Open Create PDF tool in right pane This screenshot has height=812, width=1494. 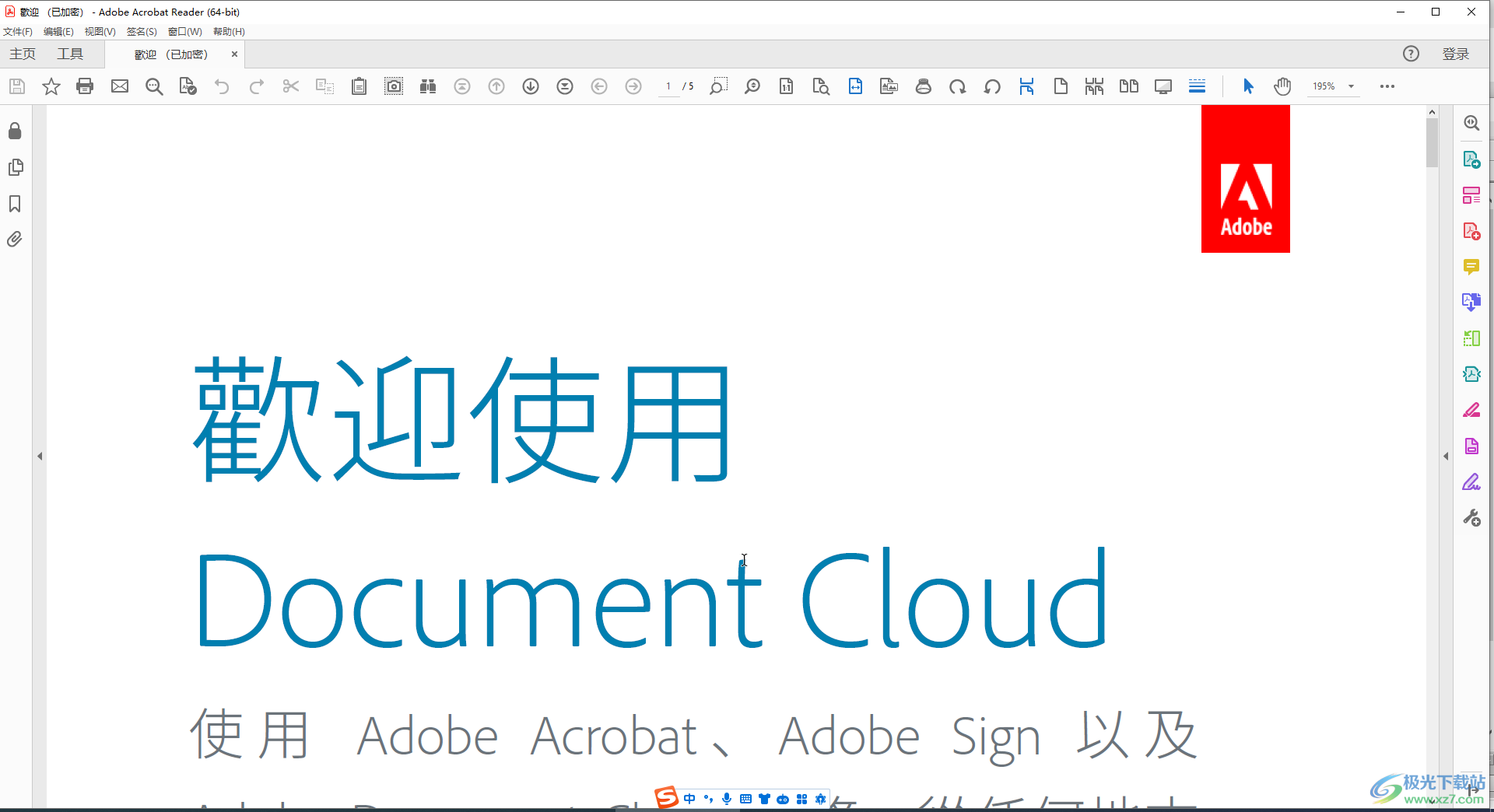[1471, 231]
